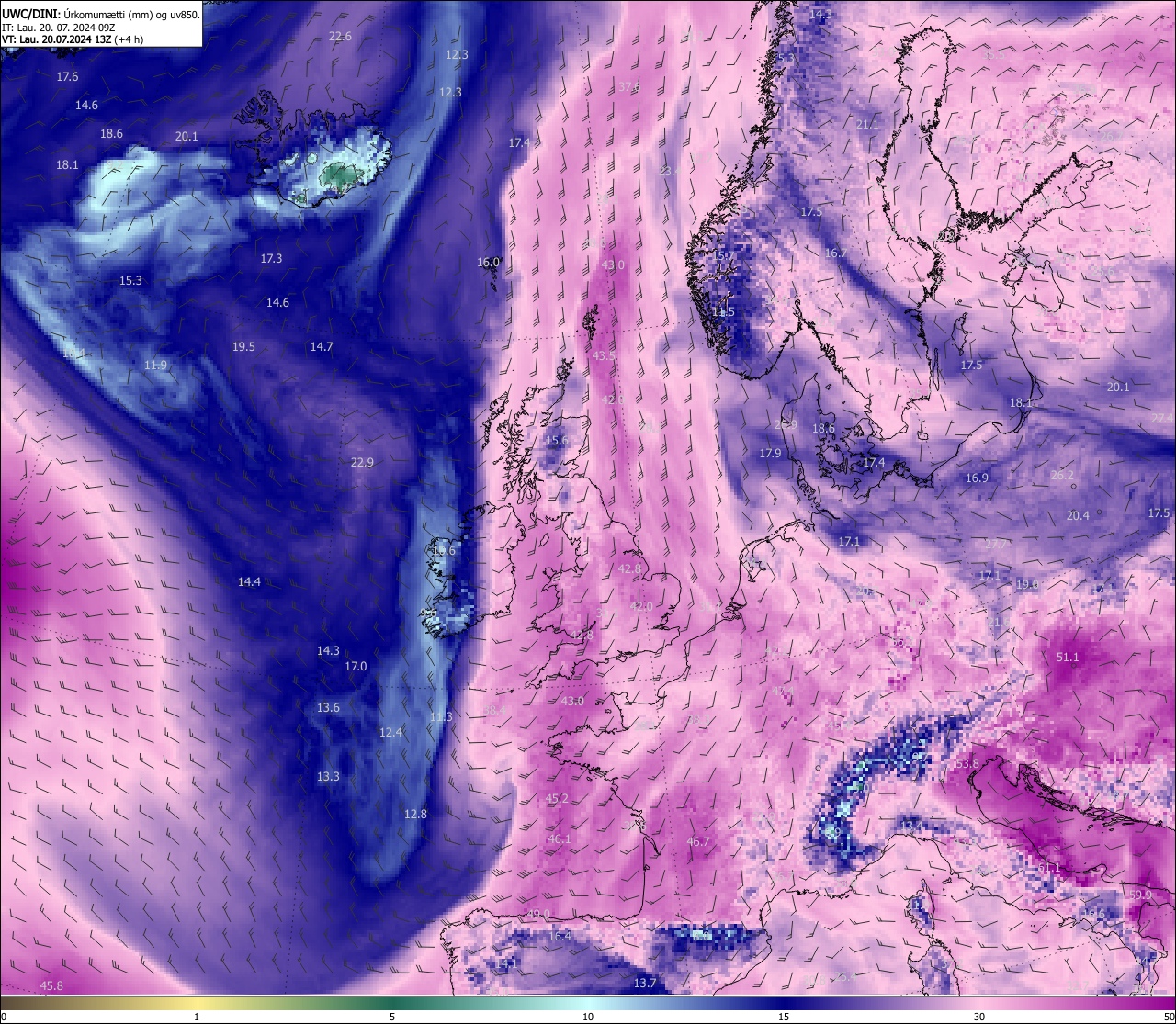Click the 46.7 value over France

(698, 842)
